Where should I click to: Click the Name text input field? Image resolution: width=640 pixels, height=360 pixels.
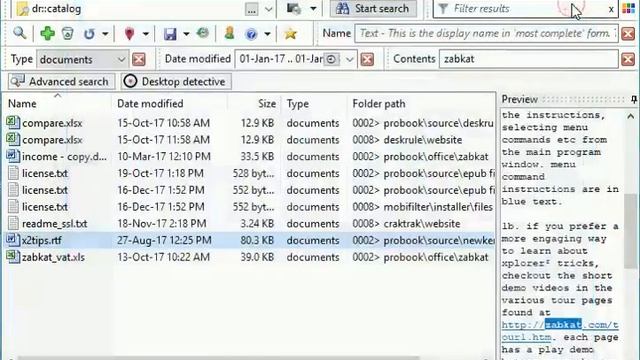[x=487, y=33]
